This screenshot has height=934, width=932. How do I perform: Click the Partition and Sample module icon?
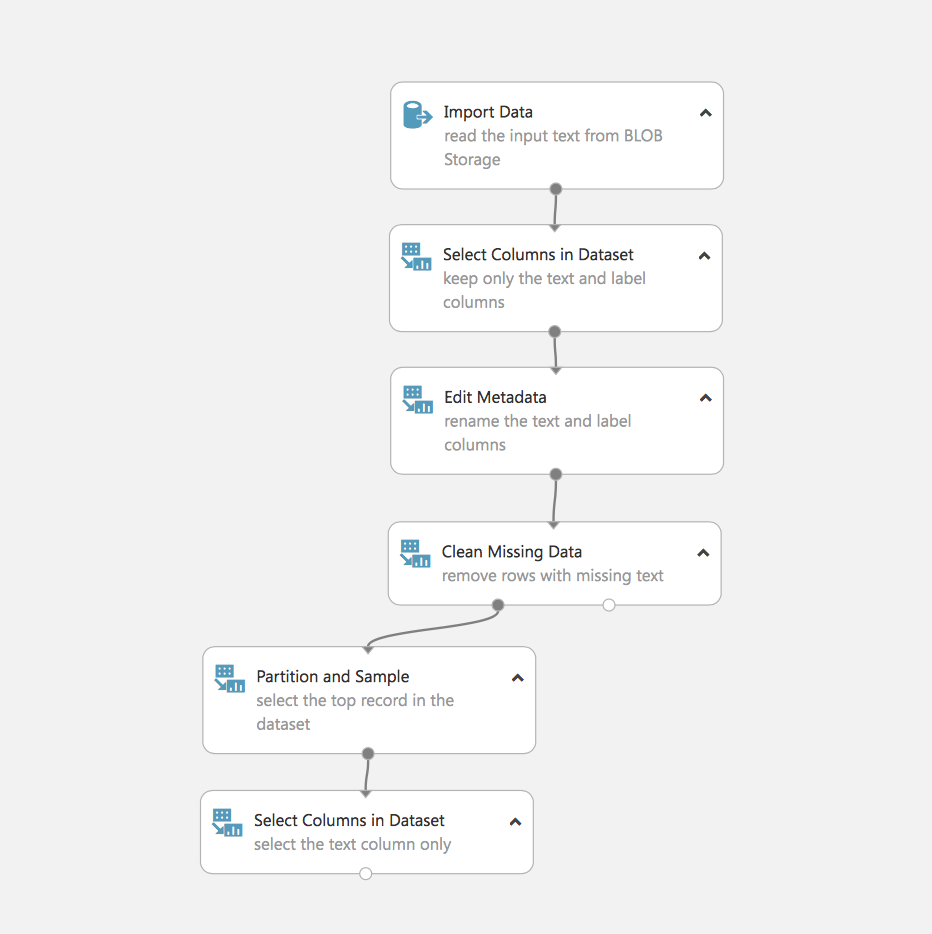point(229,679)
